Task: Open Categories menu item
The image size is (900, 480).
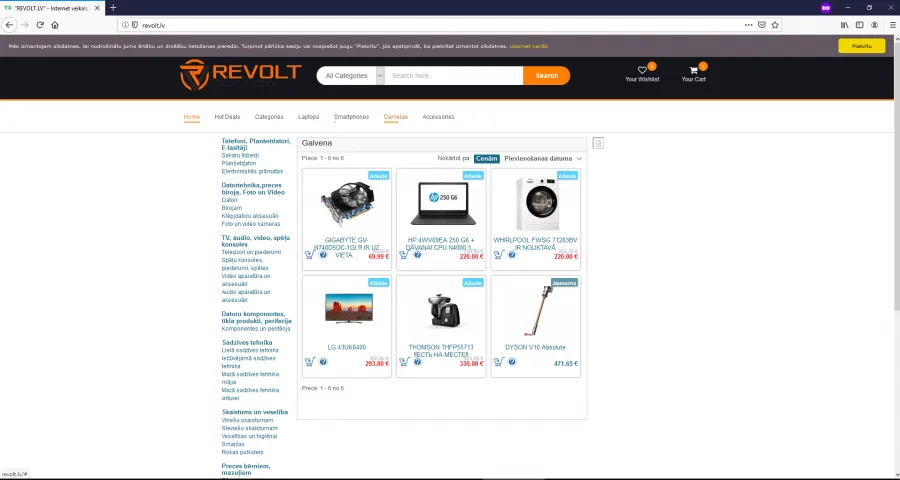Action: [269, 117]
